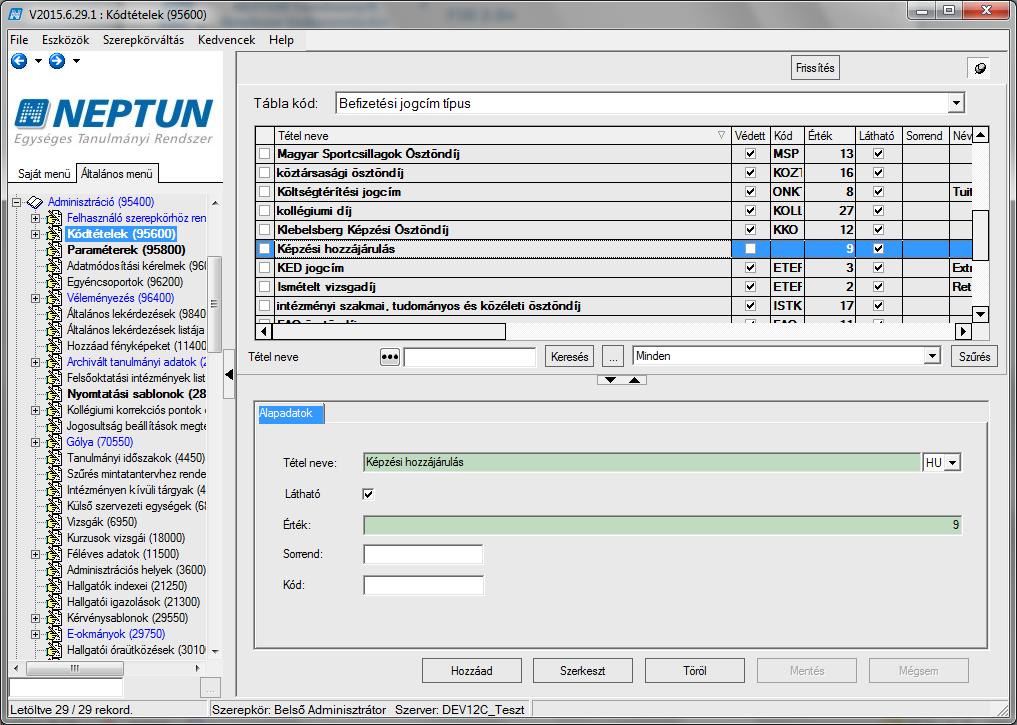Click the table vertical scrollbar thumb
Screen dimensions: 1017x725
click(x=980, y=235)
